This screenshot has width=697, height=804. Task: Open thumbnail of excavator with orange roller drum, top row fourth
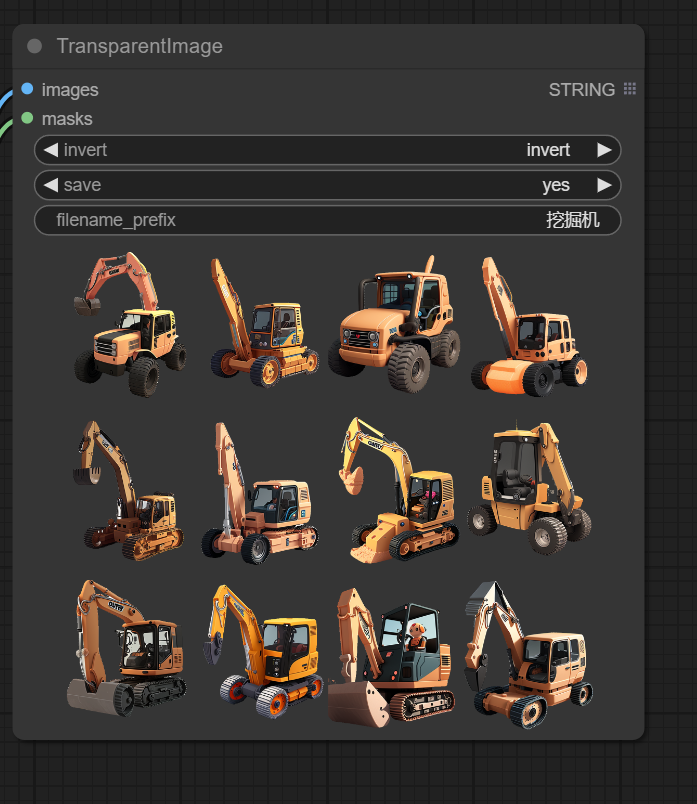[529, 327]
